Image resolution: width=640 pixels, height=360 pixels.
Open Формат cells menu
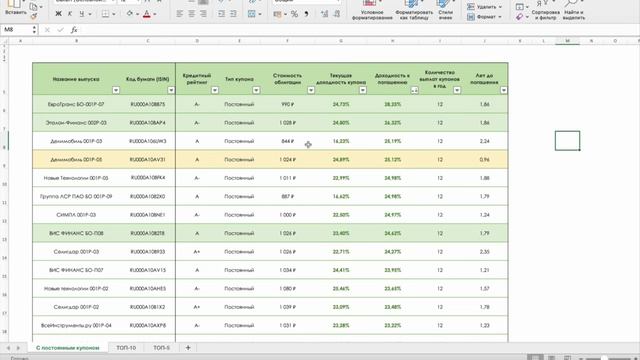[x=484, y=17]
